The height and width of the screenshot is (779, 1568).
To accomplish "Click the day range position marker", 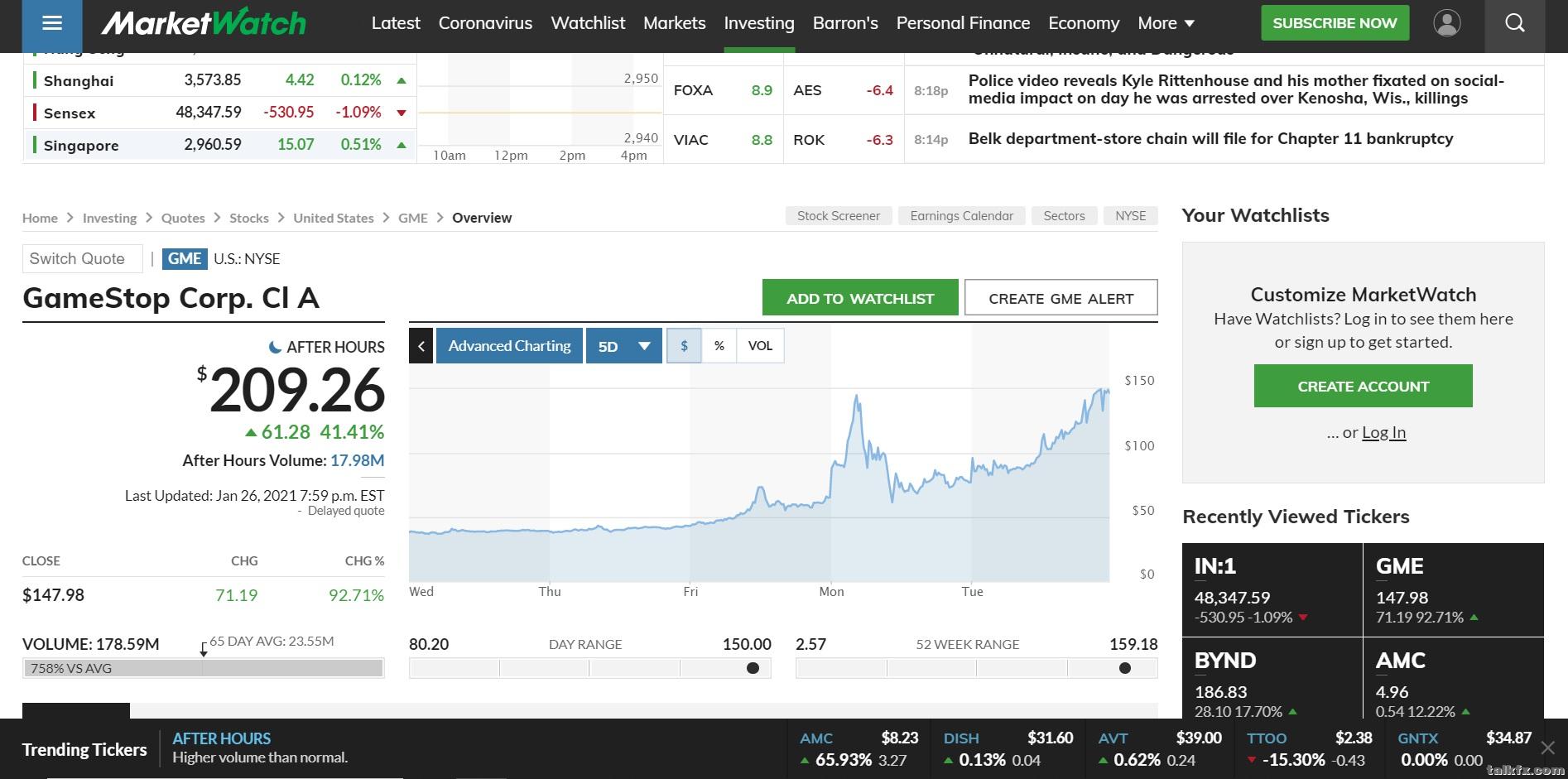I will tap(753, 668).
